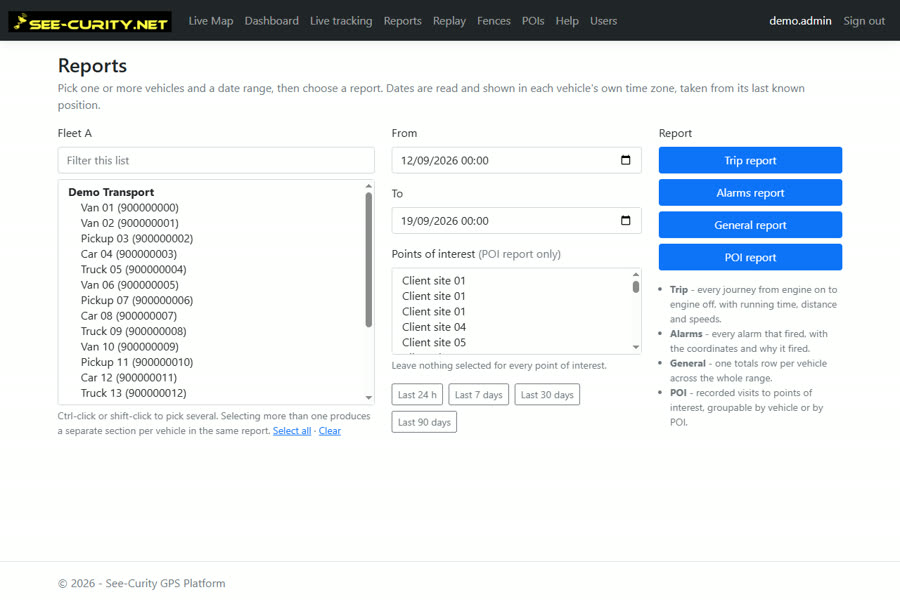Image resolution: width=900 pixels, height=604 pixels.
Task: Generate the General report
Action: (750, 224)
